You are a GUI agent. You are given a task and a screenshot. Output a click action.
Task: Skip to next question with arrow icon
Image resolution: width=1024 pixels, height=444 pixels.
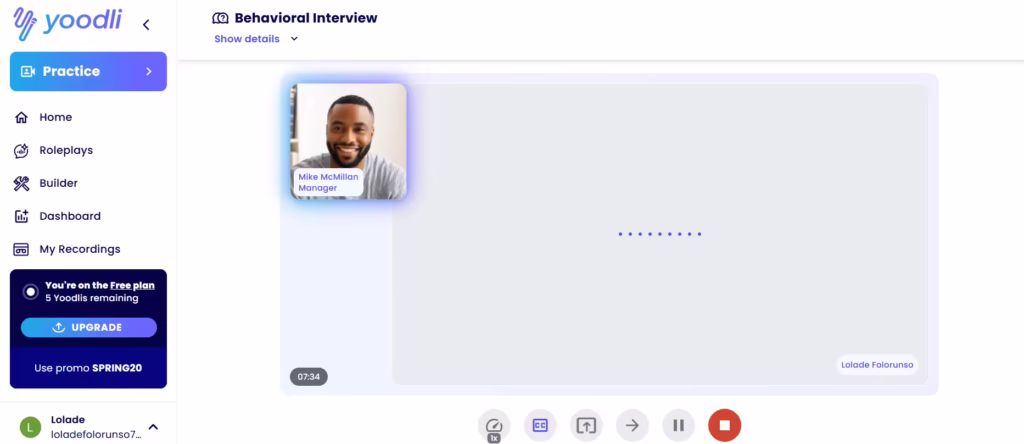pos(632,426)
